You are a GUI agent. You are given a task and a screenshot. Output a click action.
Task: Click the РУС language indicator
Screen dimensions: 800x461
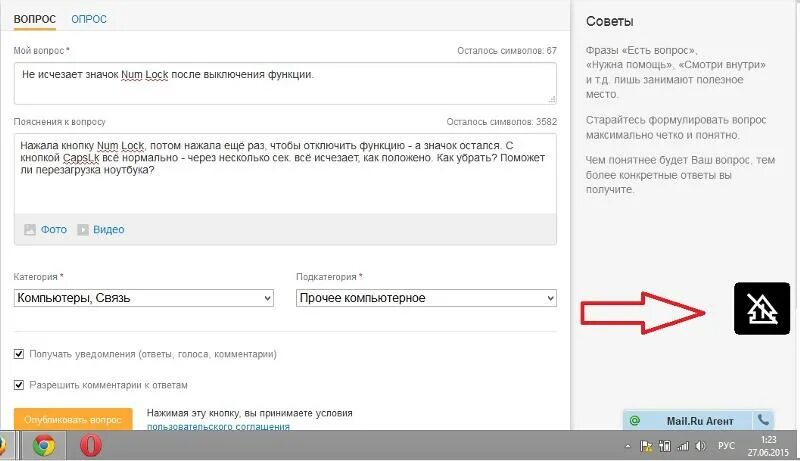click(x=727, y=446)
